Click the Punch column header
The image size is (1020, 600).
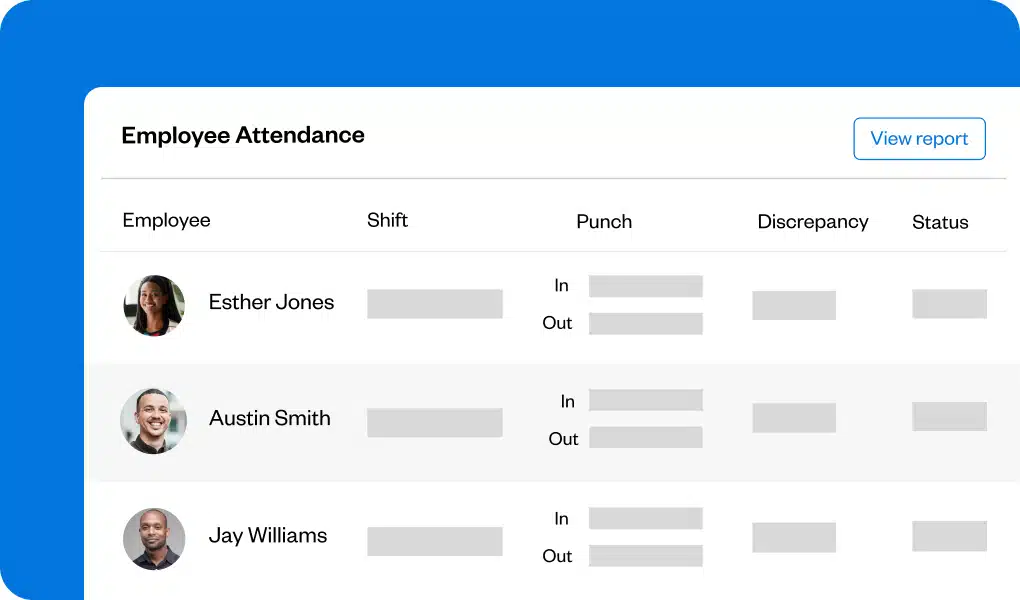coord(603,221)
